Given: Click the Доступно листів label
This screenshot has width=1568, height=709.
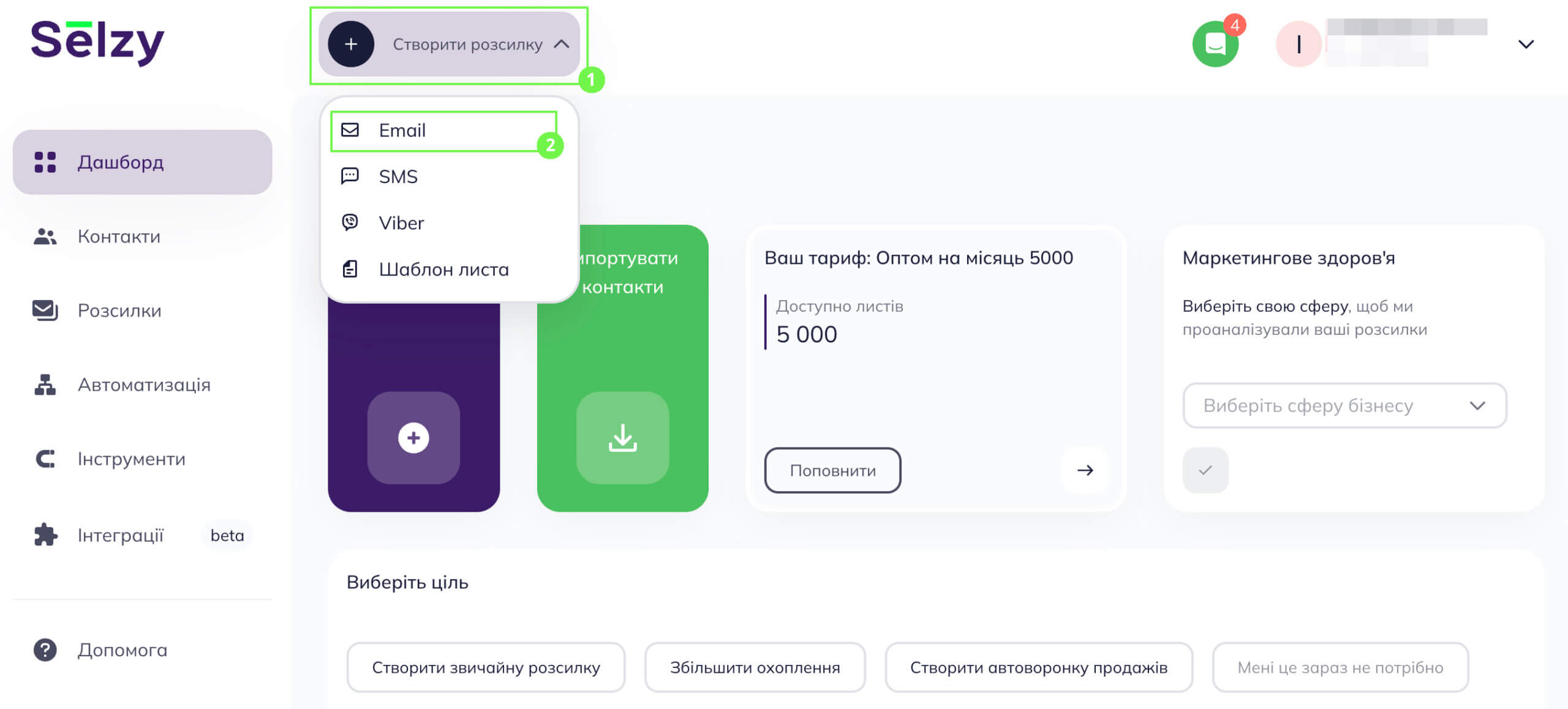Looking at the screenshot, I should click(x=839, y=306).
